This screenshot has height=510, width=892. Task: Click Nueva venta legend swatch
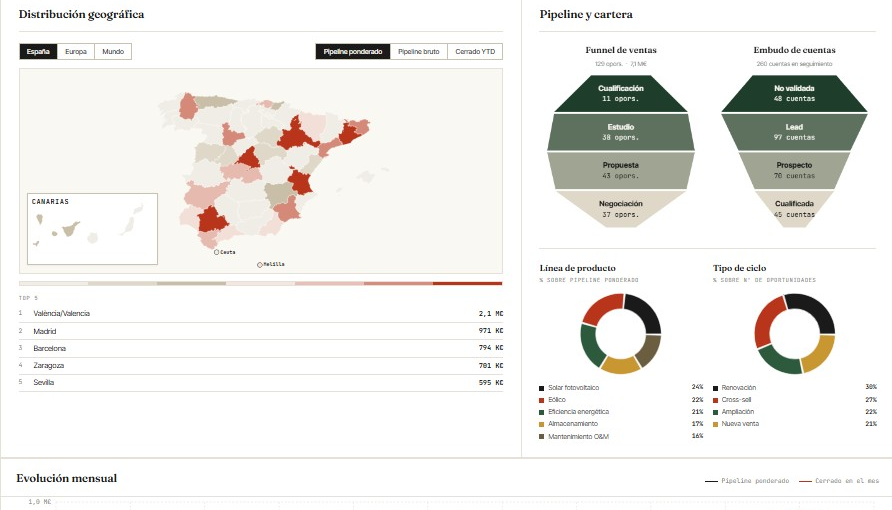point(716,424)
